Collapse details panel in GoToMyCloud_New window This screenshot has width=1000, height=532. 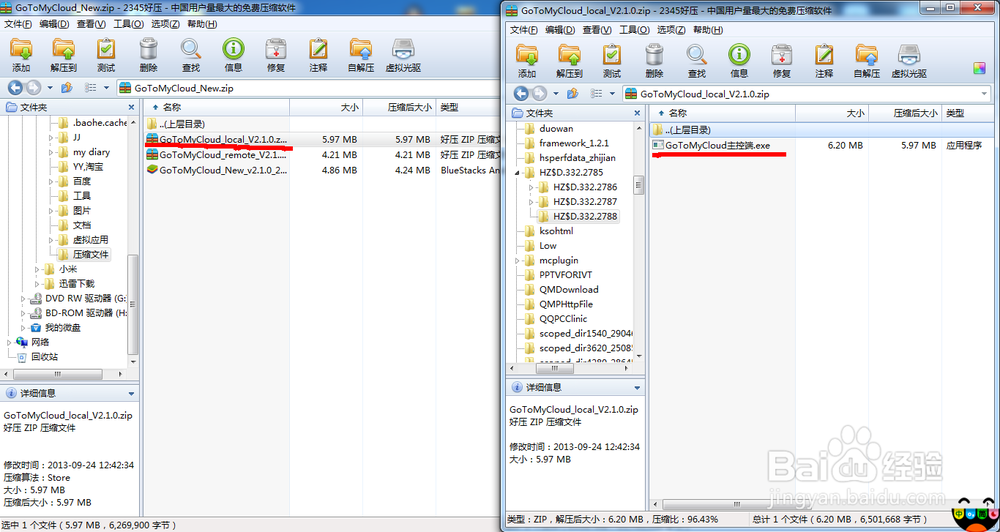click(131, 394)
